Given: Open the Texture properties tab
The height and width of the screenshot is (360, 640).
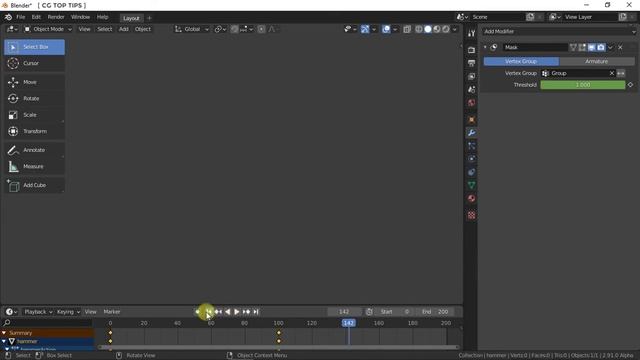Looking at the screenshot, I should tap(471, 215).
